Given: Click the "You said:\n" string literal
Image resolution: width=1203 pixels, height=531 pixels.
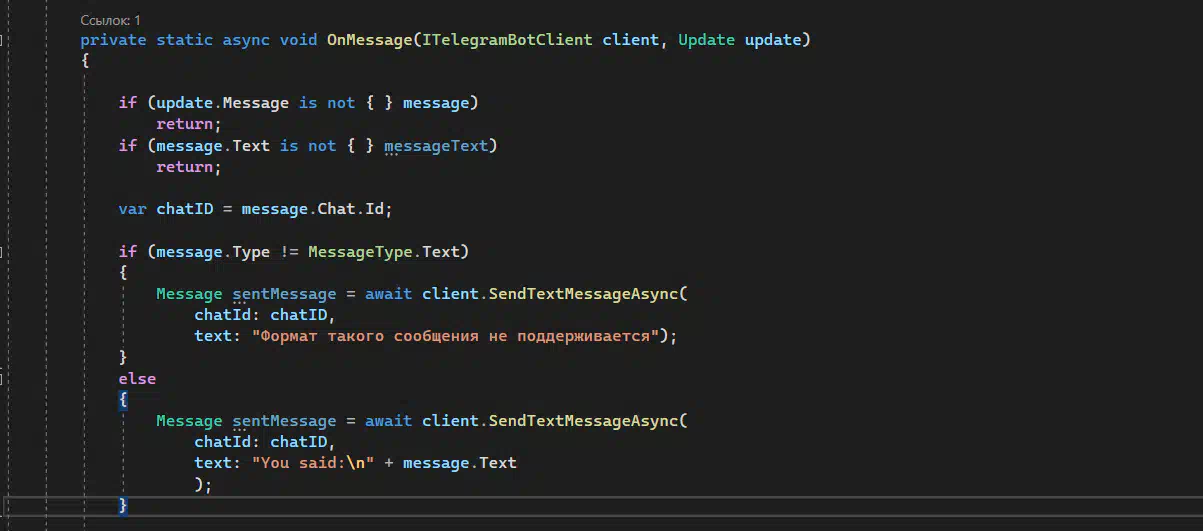Looking at the screenshot, I should pos(309,463).
